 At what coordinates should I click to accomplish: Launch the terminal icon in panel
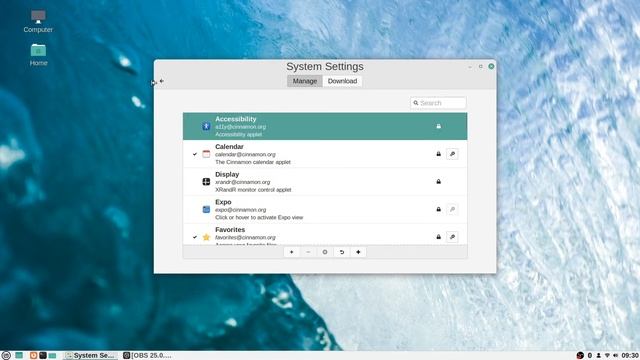(x=43, y=356)
